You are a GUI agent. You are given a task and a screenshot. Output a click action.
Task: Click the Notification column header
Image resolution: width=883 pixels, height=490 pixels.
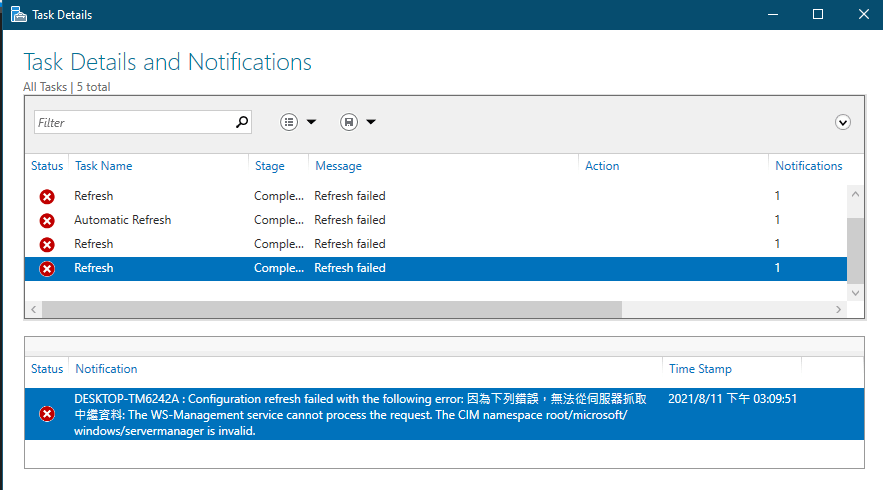pyautogui.click(x=106, y=369)
